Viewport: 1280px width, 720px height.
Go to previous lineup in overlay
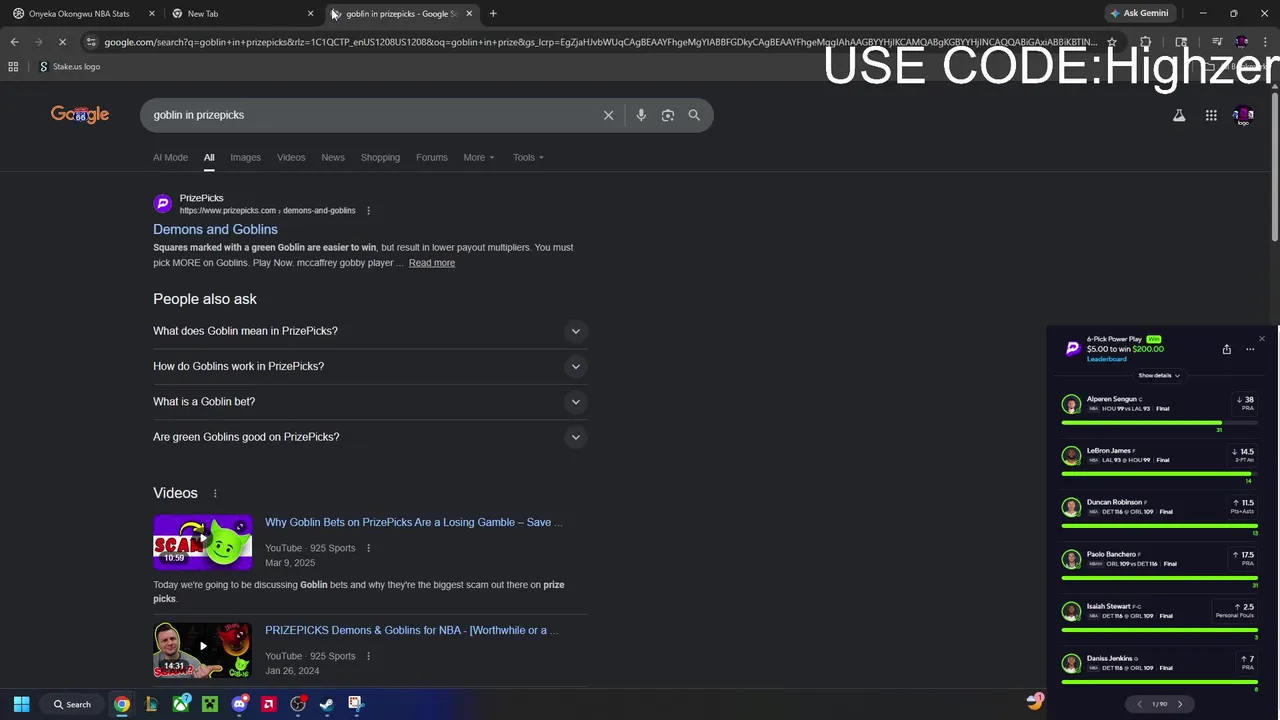(1139, 704)
